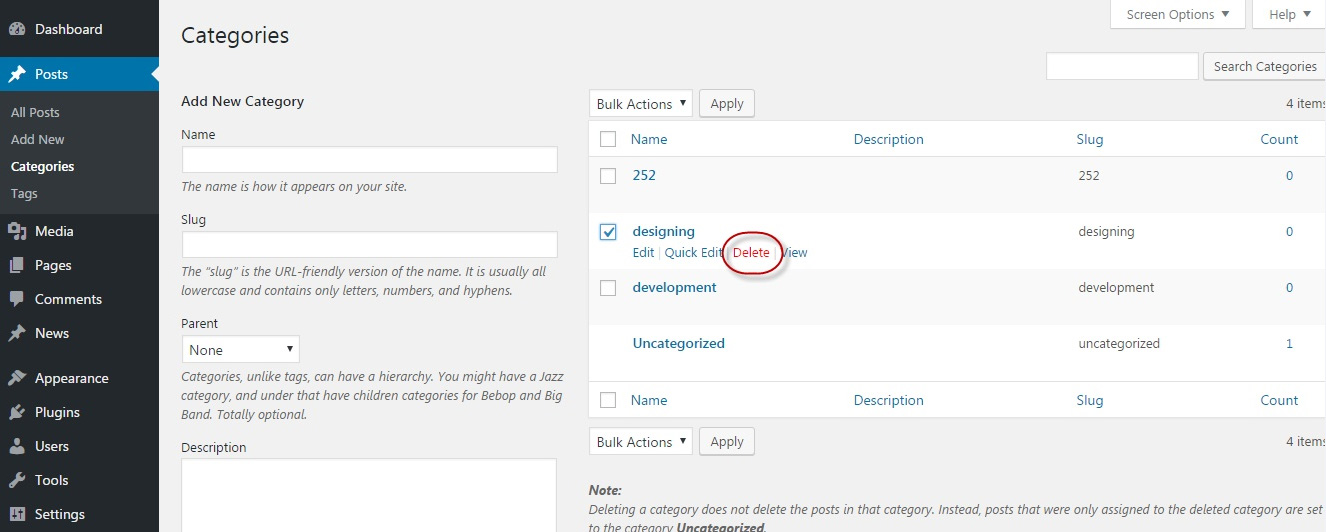Expand the Screen Options panel
This screenshot has width=1326, height=532.
tap(1178, 14)
